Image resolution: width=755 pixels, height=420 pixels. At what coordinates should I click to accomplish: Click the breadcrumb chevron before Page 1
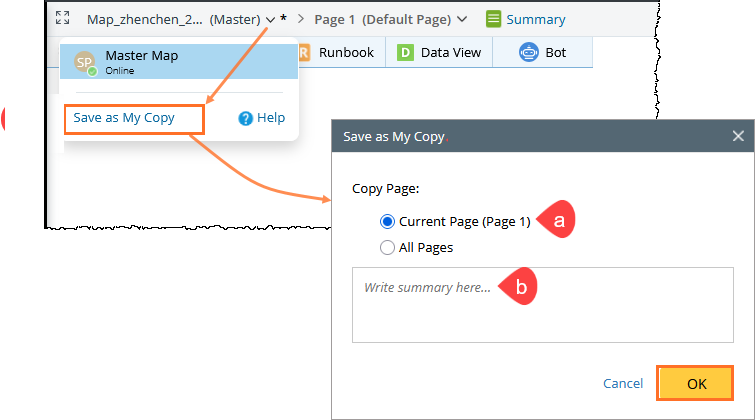click(x=300, y=19)
